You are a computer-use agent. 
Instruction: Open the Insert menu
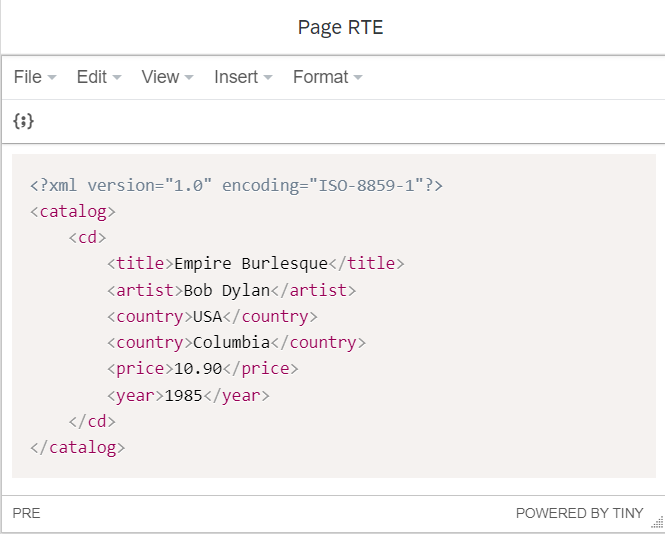(243, 77)
